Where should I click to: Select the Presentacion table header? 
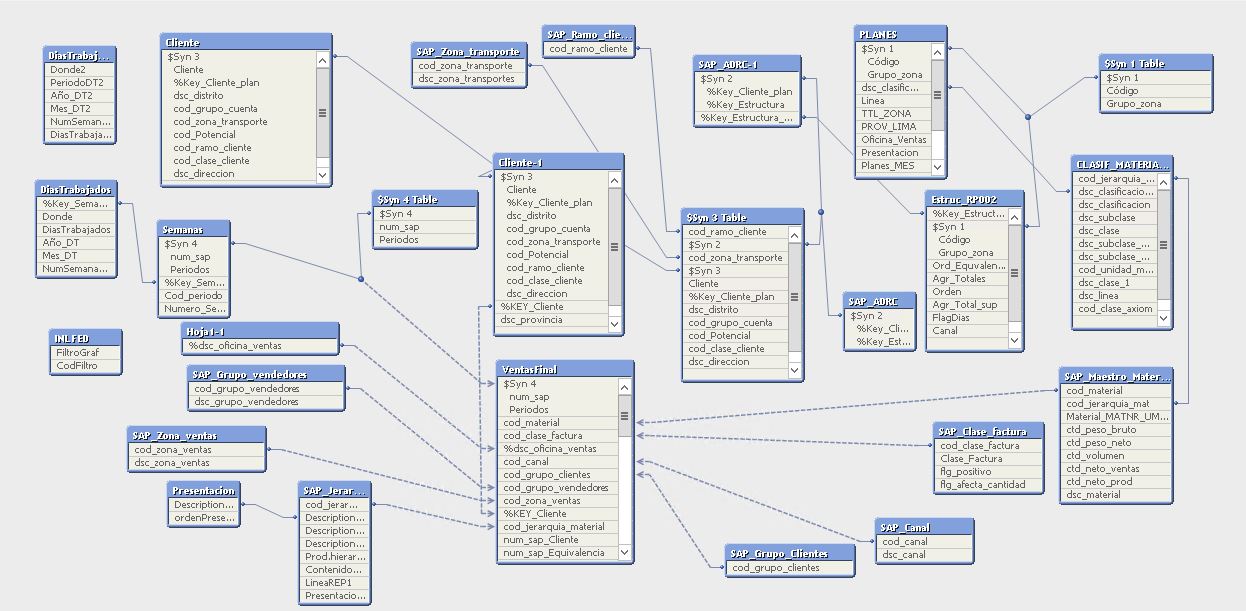click(204, 490)
